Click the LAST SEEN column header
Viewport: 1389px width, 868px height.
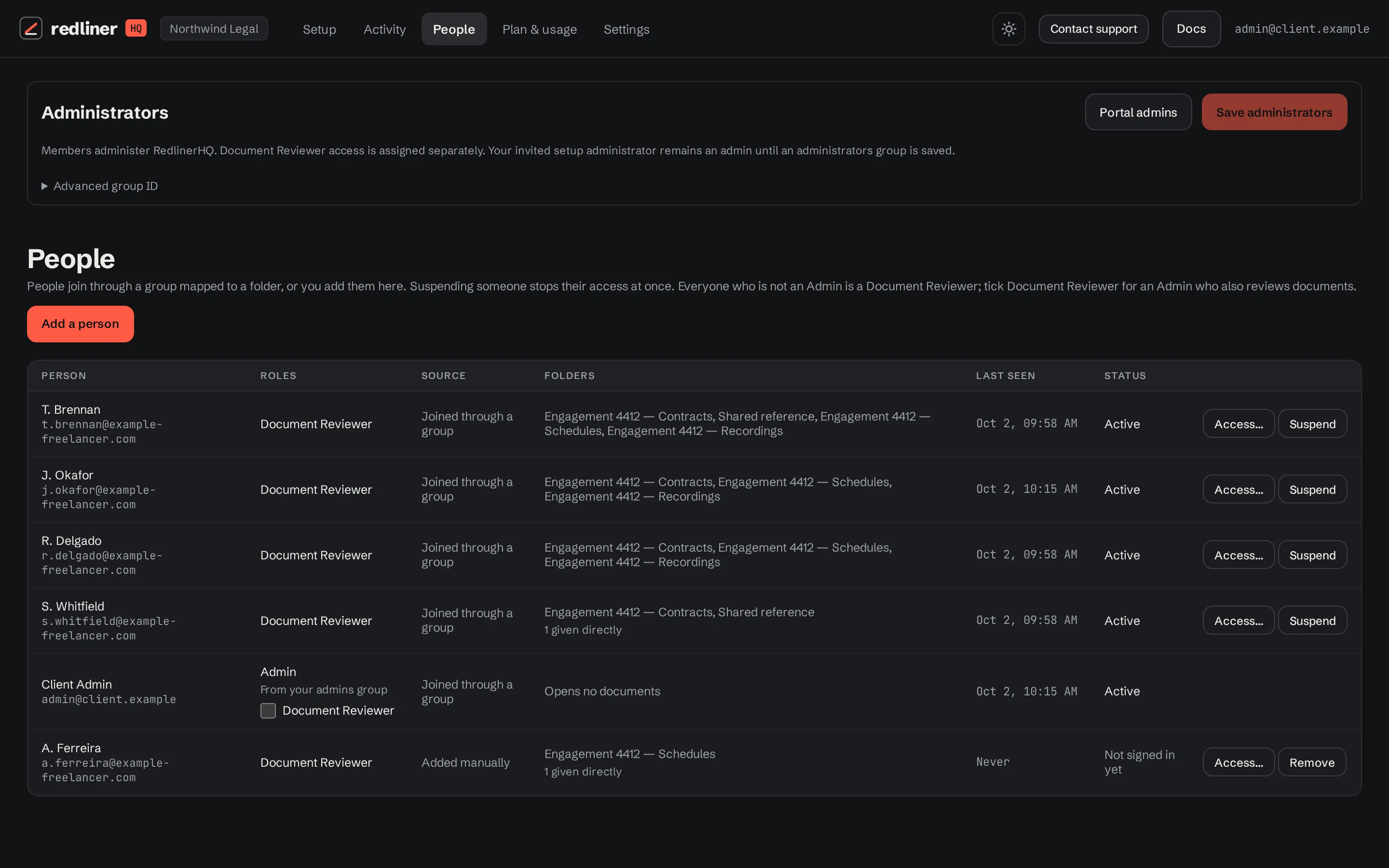point(1006,376)
